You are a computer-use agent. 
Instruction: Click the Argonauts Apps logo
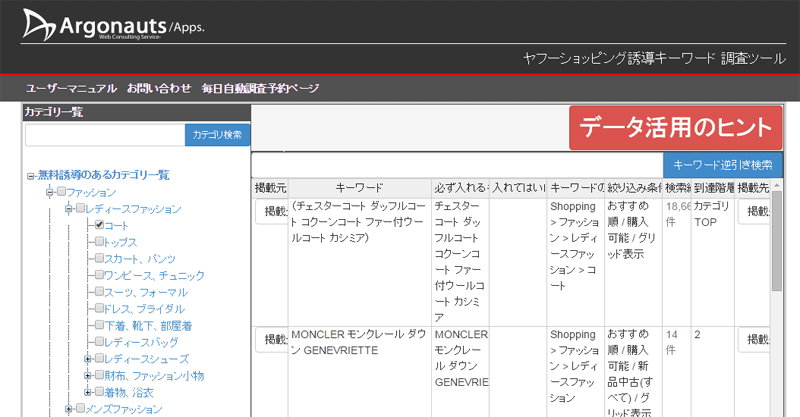pyautogui.click(x=113, y=25)
